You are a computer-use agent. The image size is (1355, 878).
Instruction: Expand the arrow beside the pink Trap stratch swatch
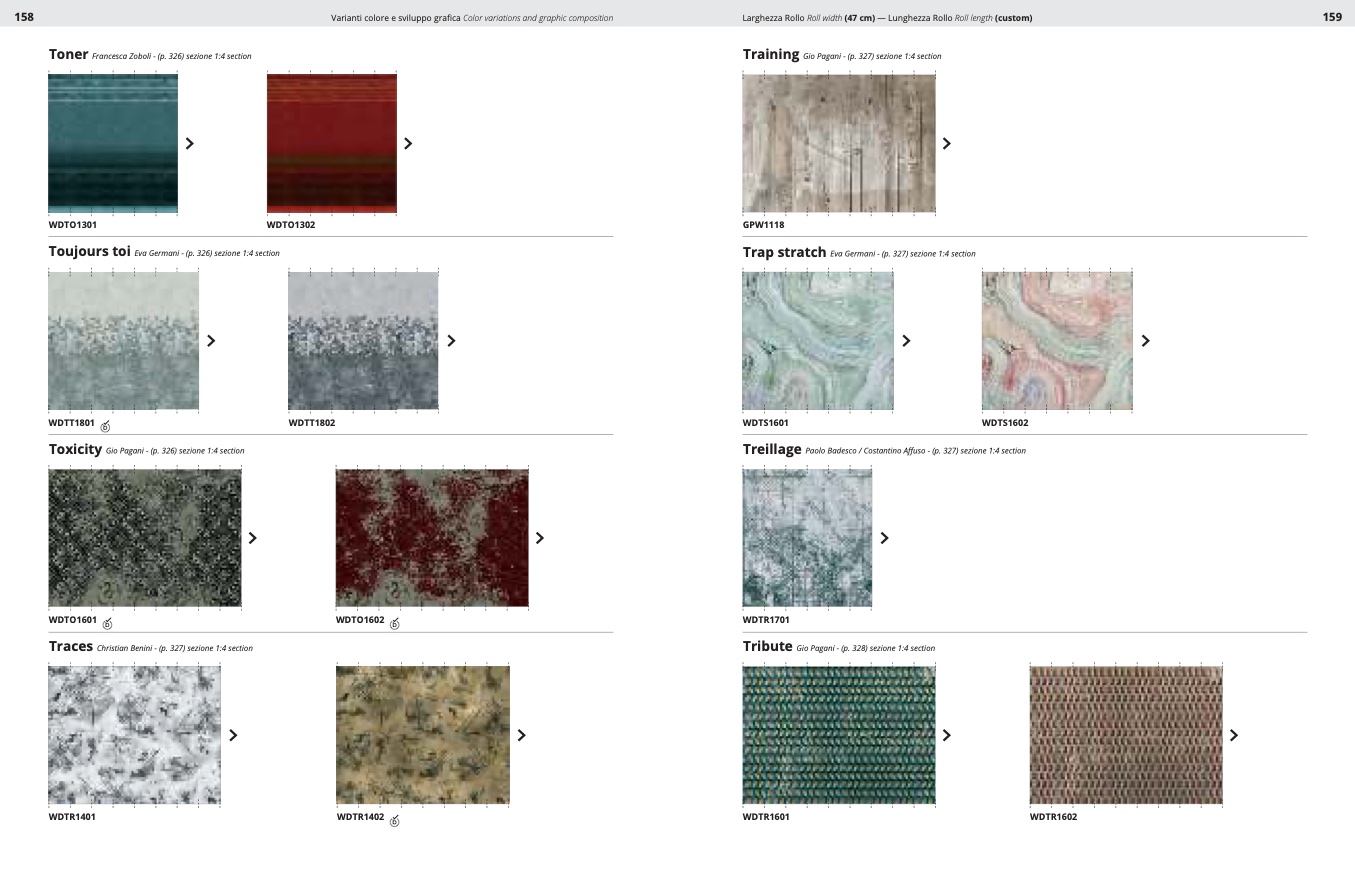tap(1146, 341)
